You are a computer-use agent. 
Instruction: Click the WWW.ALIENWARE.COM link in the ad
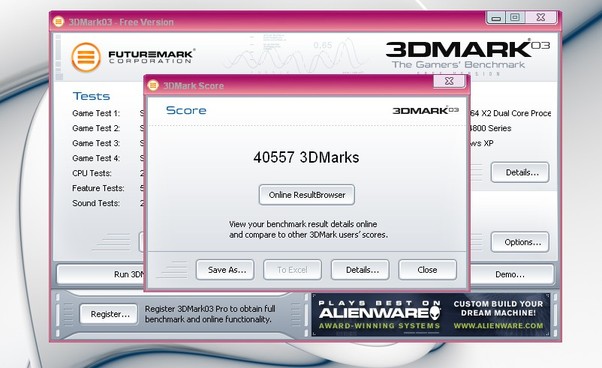point(498,326)
